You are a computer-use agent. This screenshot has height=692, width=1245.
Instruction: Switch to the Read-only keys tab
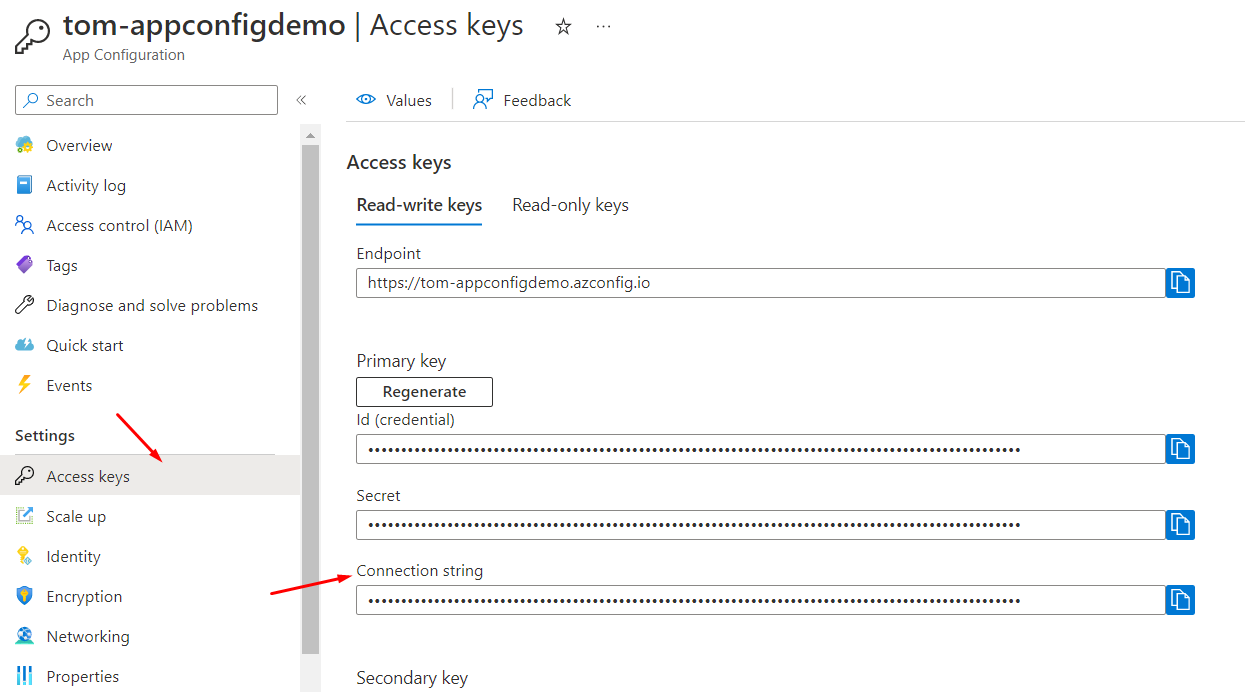[x=570, y=204]
